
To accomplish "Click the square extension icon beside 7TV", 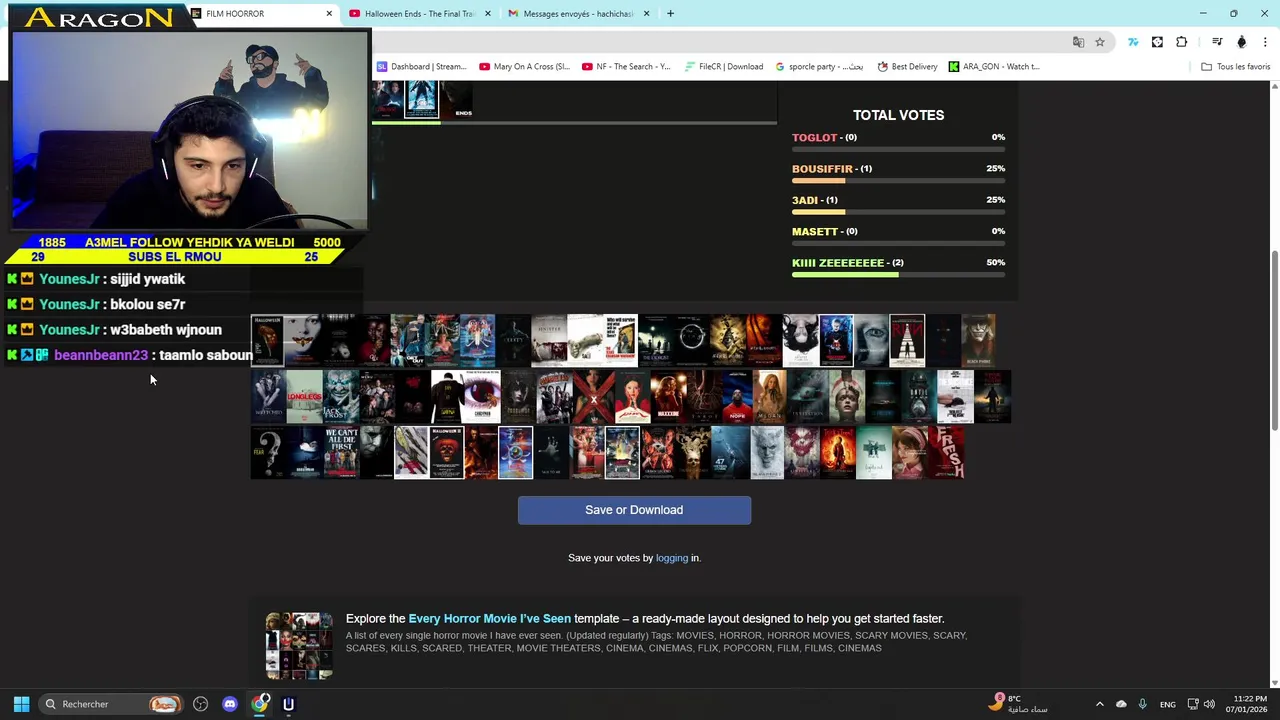I will coord(1157,42).
